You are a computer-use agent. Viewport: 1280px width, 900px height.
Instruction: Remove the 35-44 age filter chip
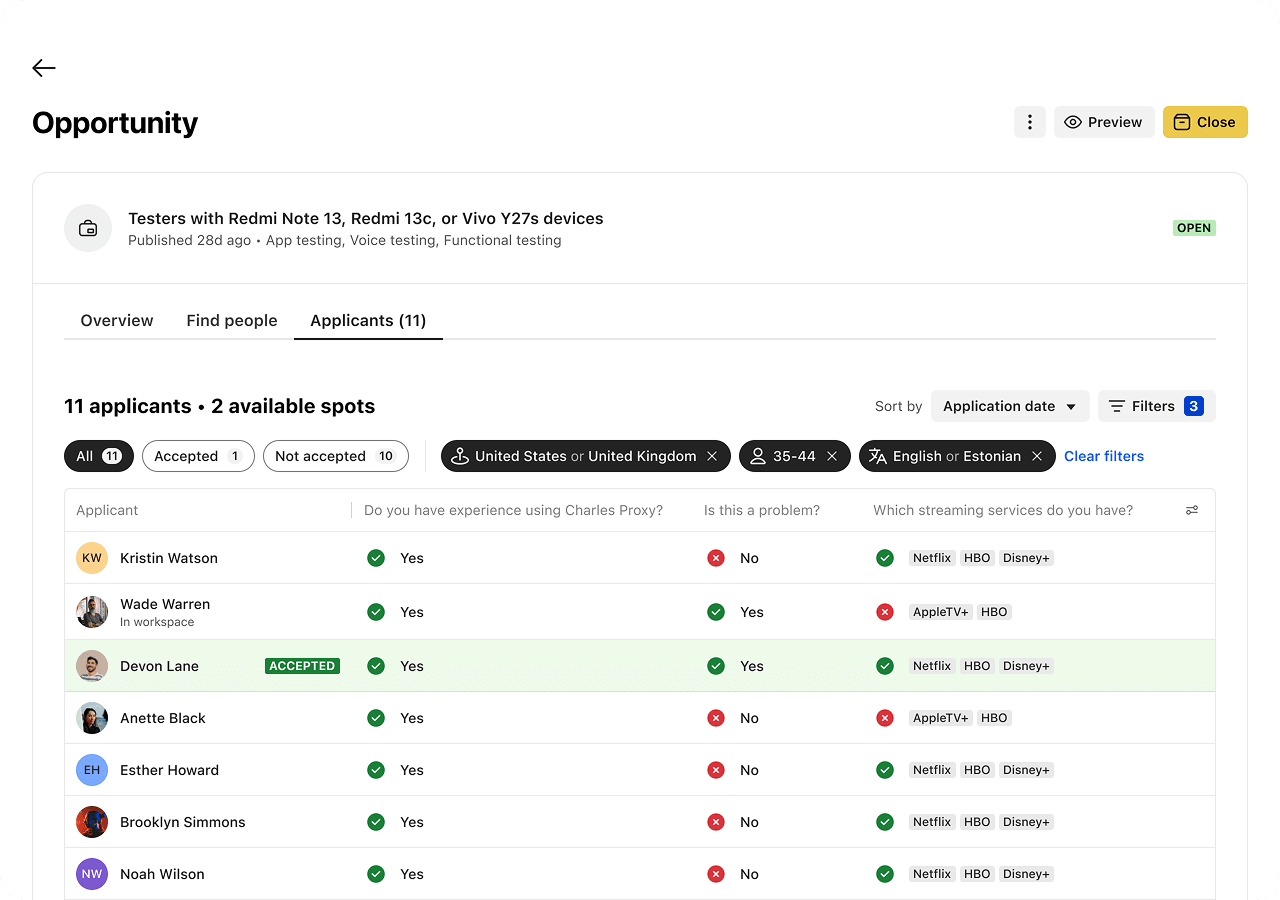point(832,456)
